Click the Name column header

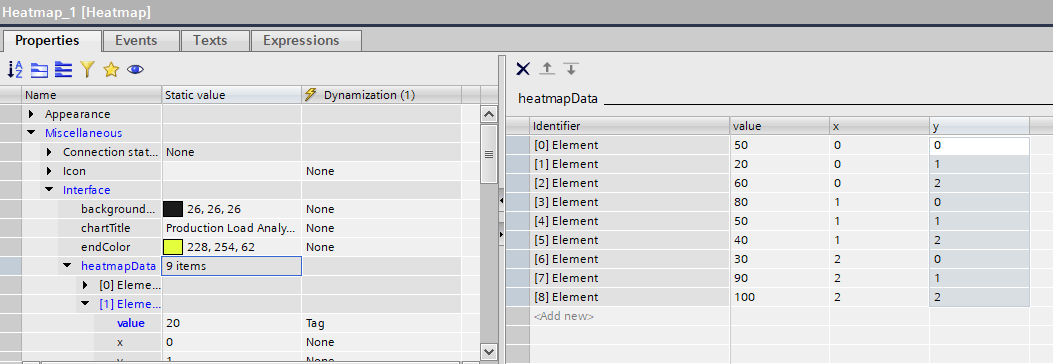pyautogui.click(x=91, y=95)
